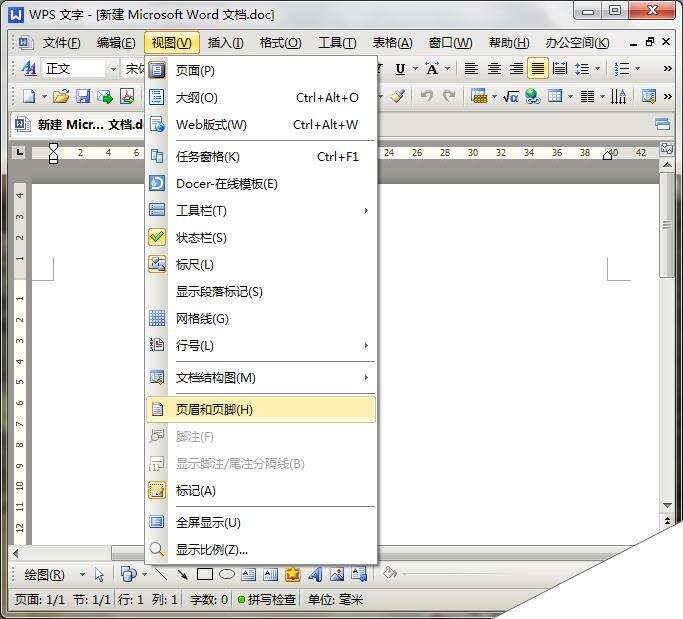Viewport: 683px width, 619px height.
Task: Open the underline style dropdown arrow
Action: 415,68
